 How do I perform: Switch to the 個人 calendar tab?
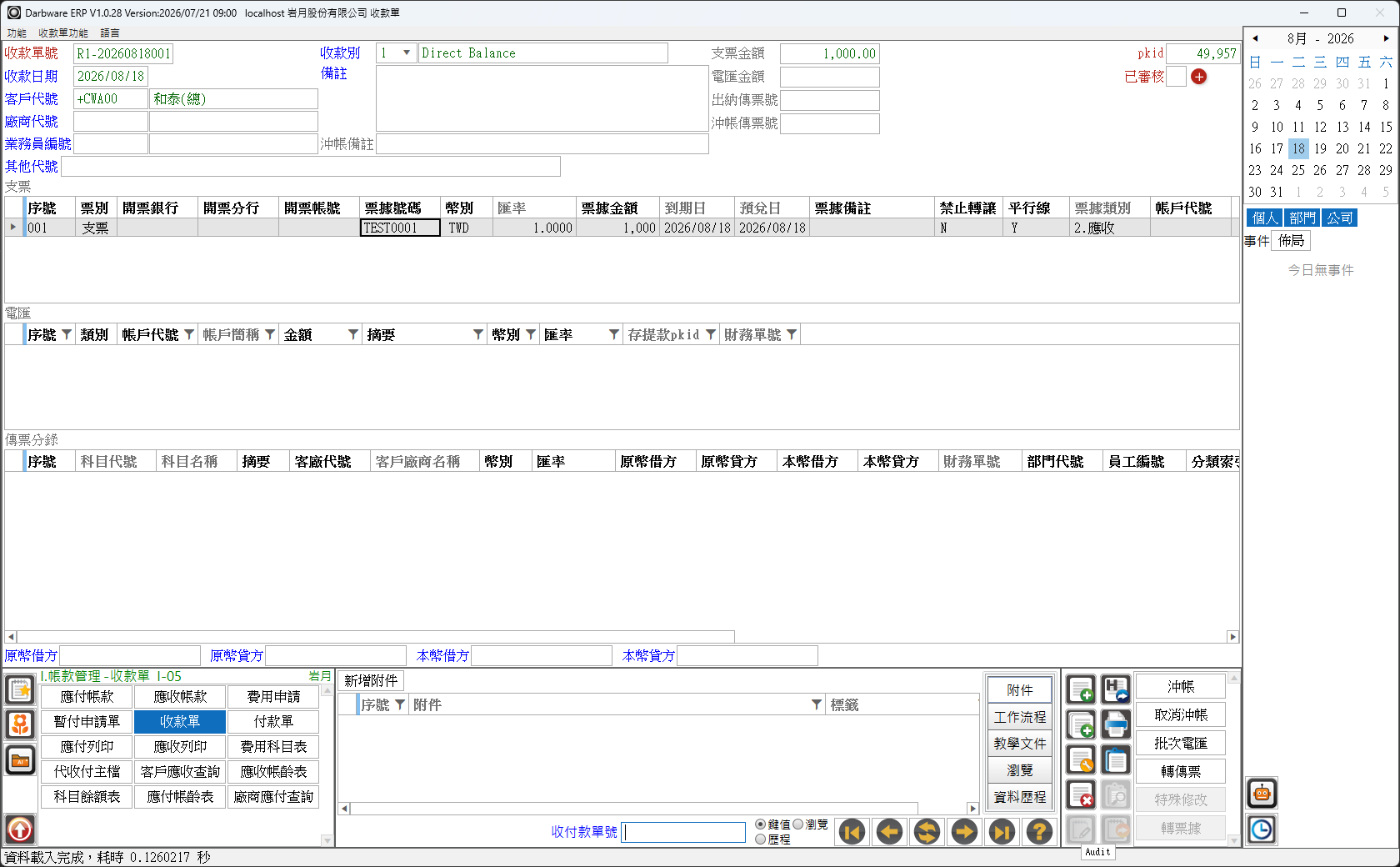coord(1265,218)
